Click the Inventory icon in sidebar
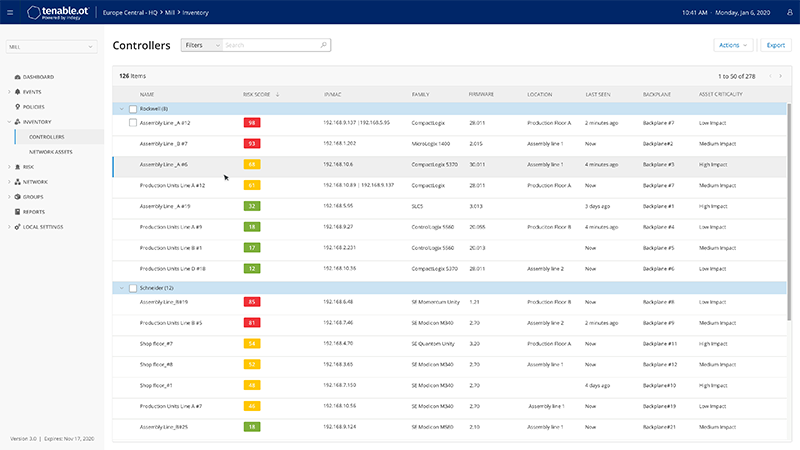 point(17,122)
